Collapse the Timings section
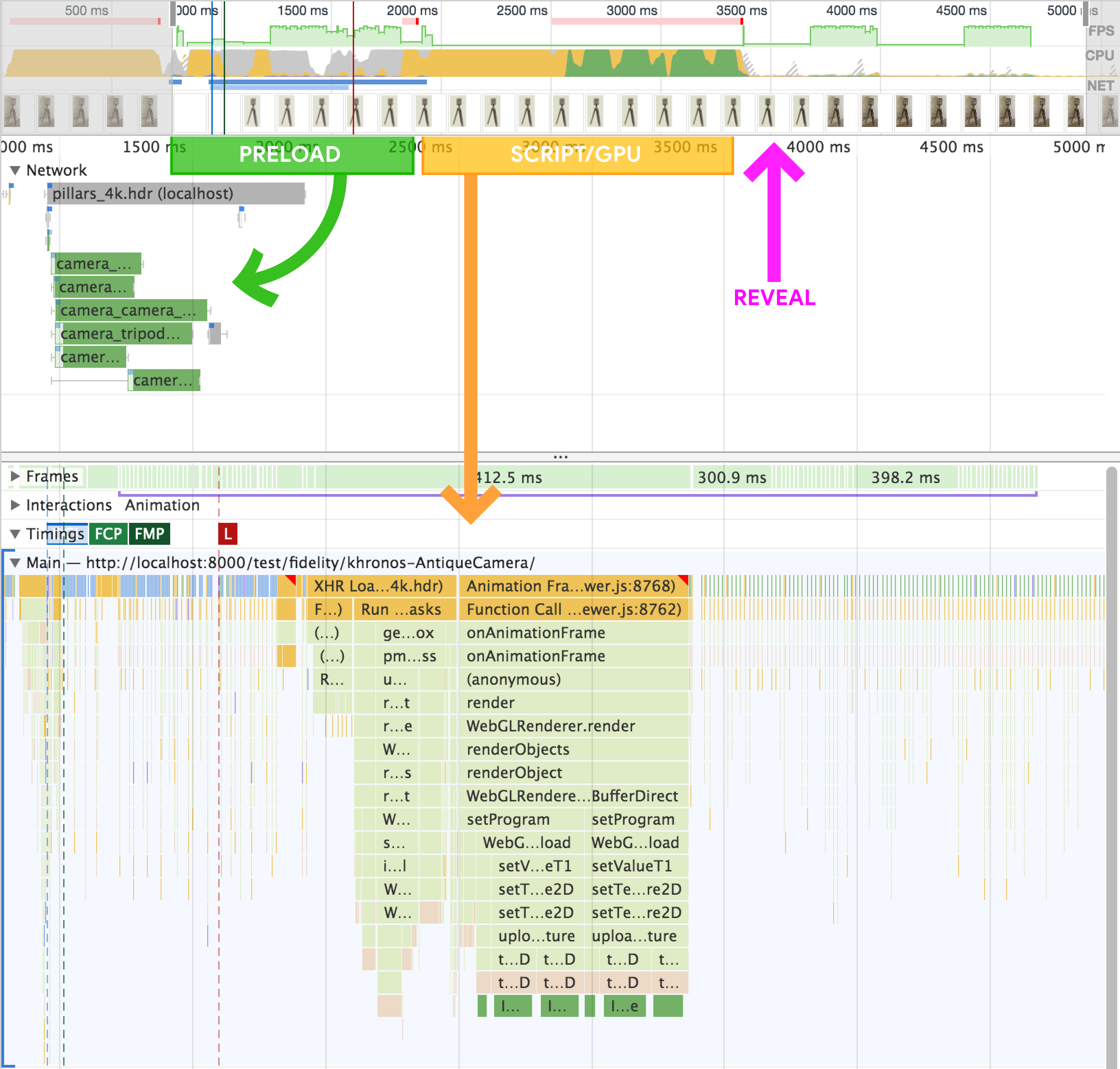The height and width of the screenshot is (1069, 1120). [x=15, y=534]
